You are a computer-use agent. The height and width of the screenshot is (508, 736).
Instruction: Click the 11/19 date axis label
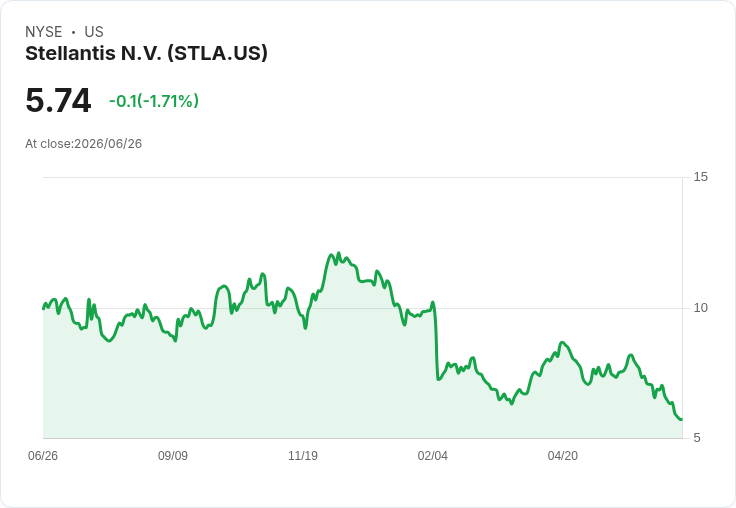tap(303, 455)
